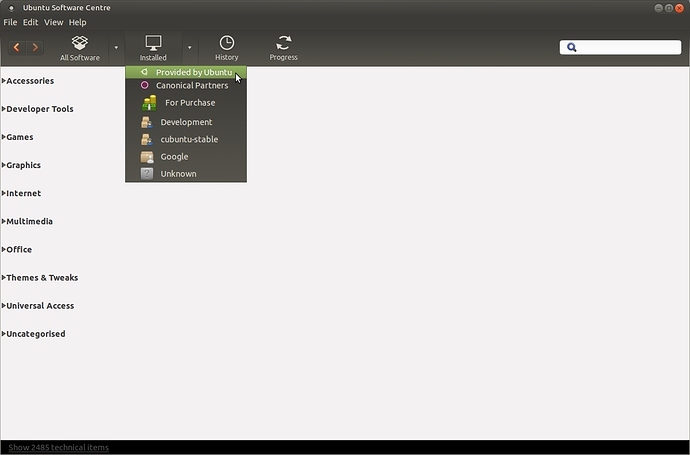
Task: Choose Google from the dropdown
Action: pos(186,157)
